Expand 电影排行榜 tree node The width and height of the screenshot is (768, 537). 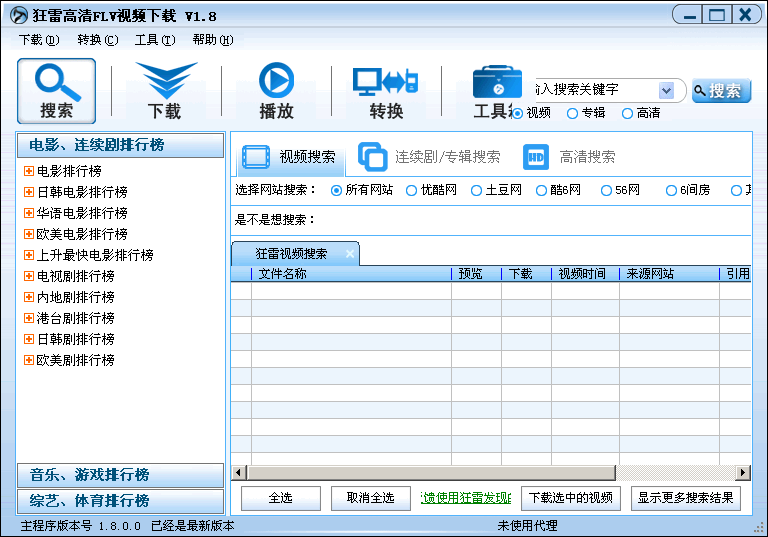(29, 171)
